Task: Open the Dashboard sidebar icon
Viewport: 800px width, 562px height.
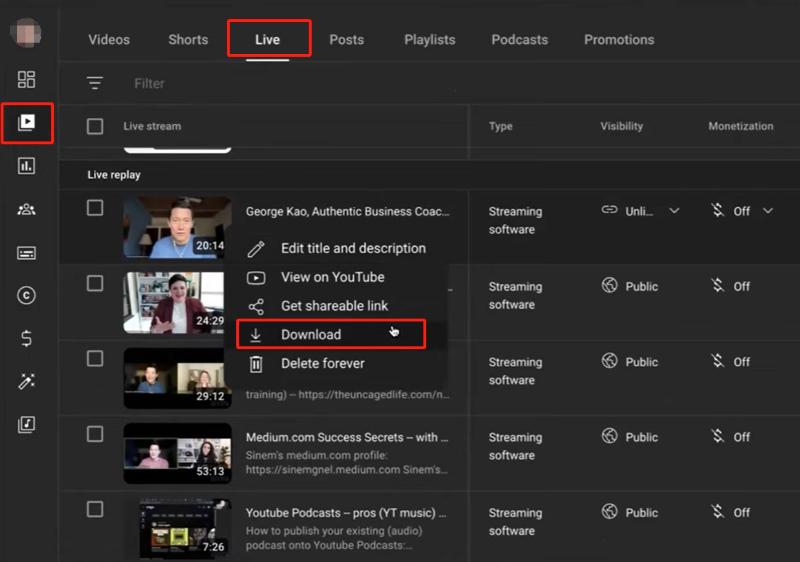Action: (x=27, y=80)
